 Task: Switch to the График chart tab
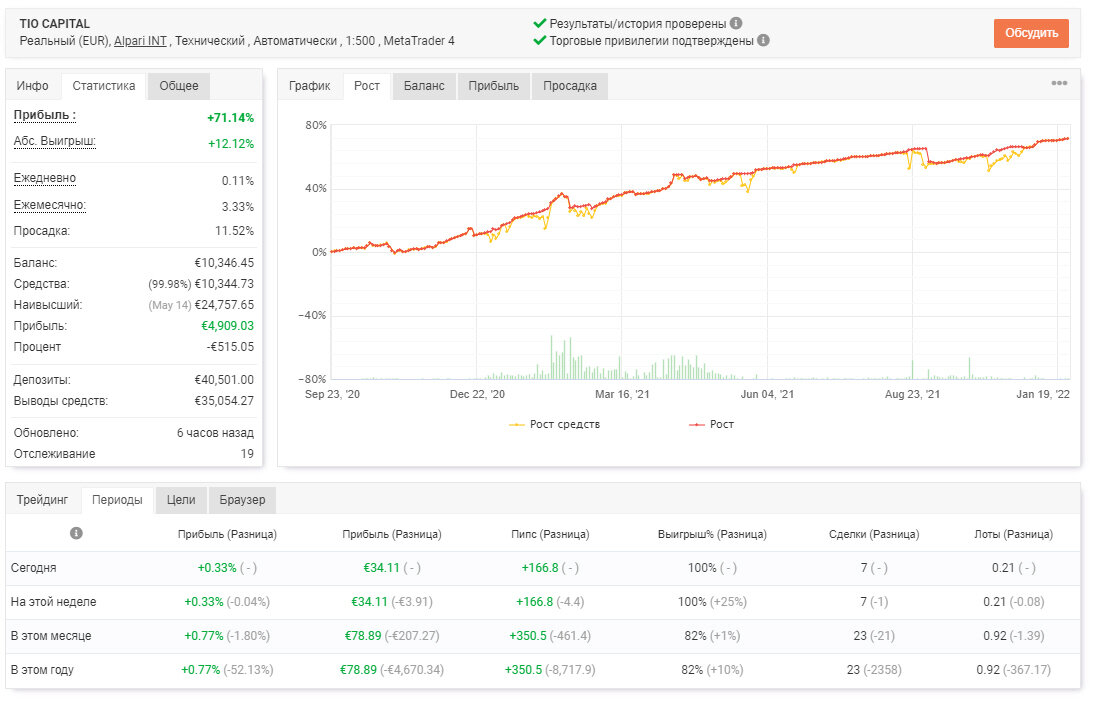[x=310, y=86]
